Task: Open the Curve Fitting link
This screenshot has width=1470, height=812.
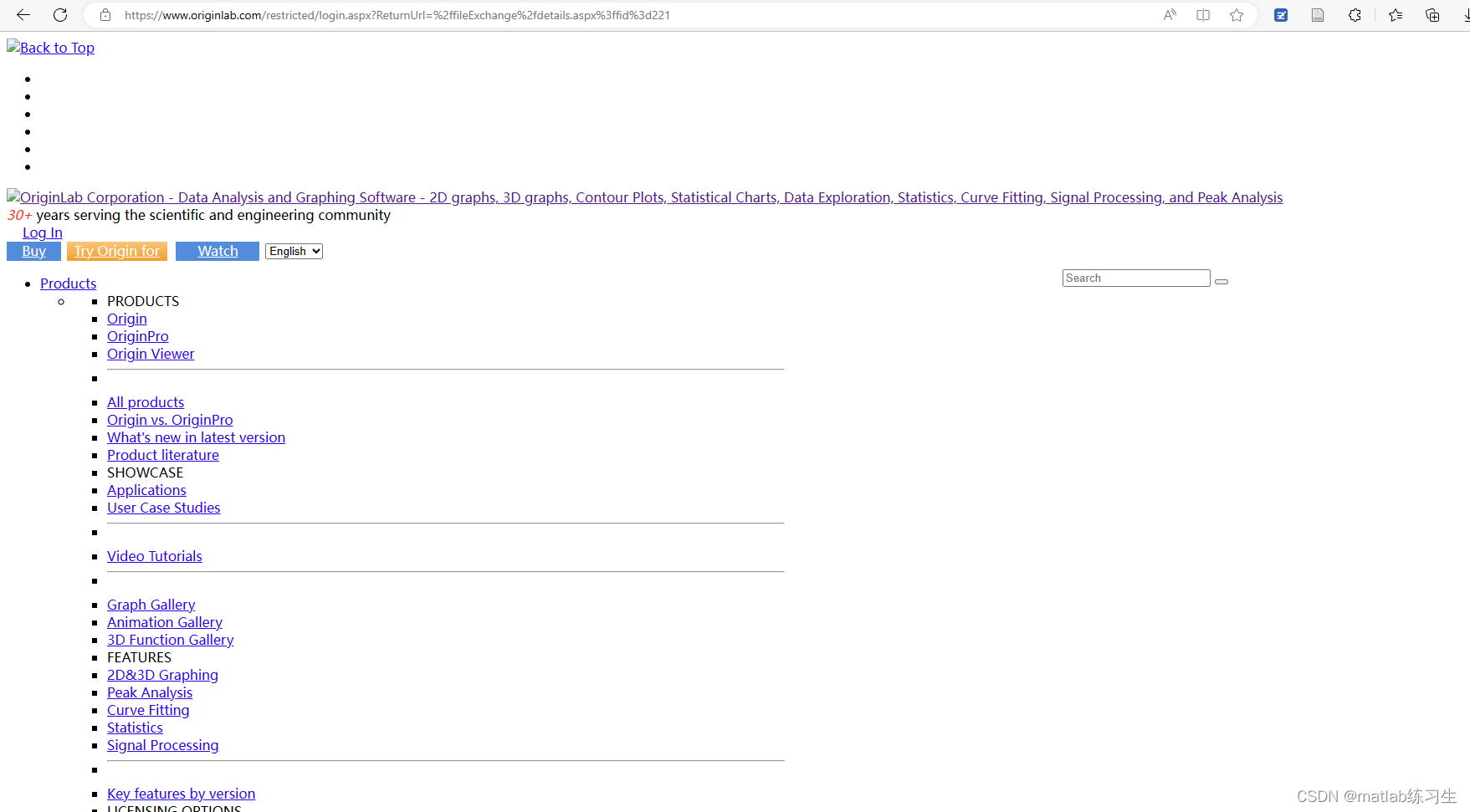Action: pos(148,710)
